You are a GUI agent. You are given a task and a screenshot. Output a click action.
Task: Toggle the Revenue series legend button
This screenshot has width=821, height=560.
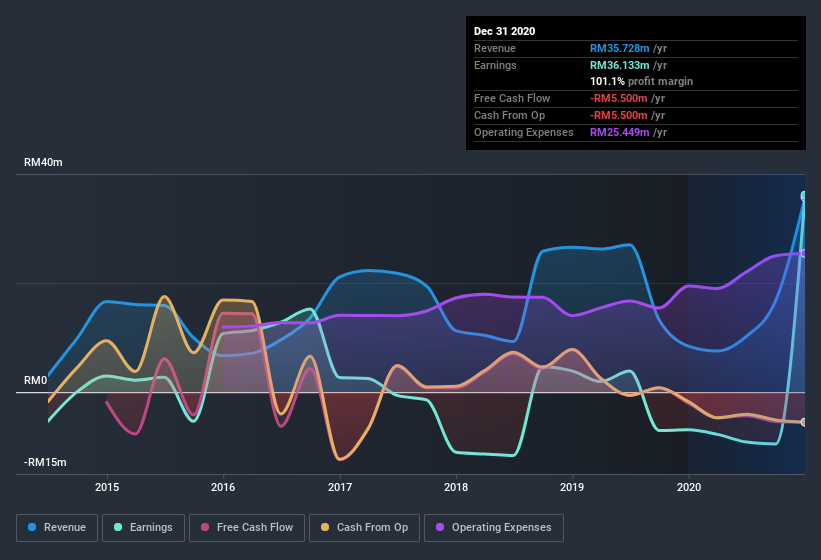point(57,528)
